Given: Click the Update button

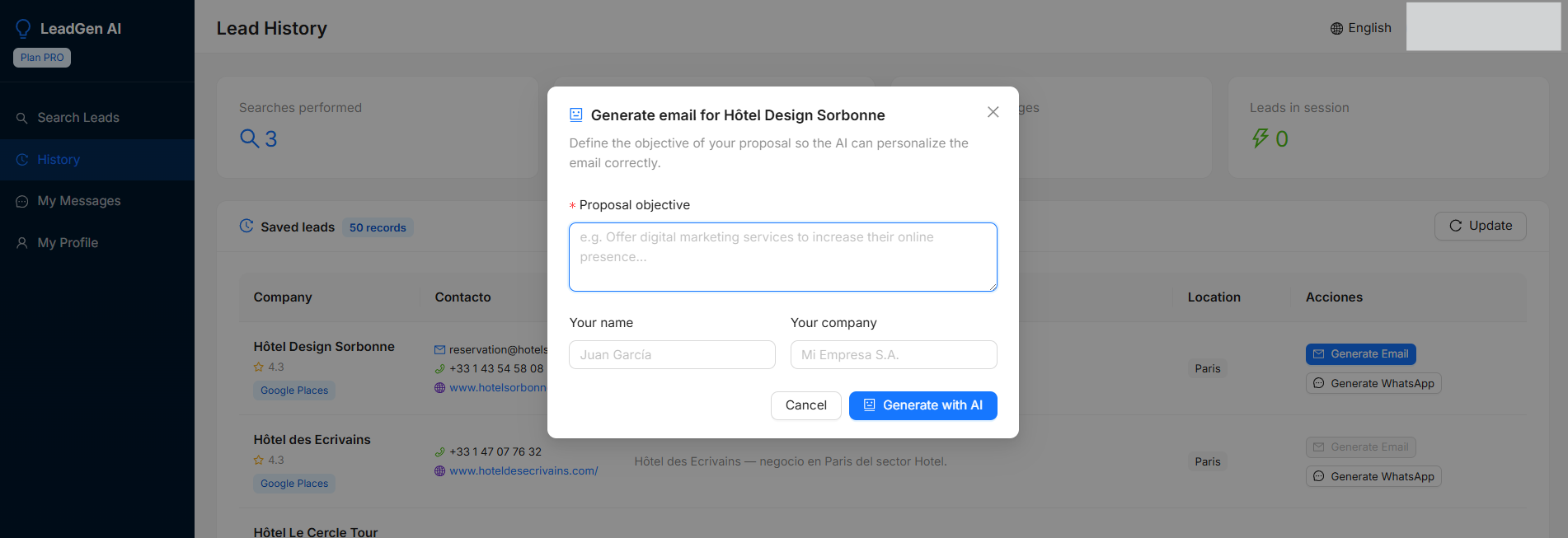Looking at the screenshot, I should (1481, 226).
